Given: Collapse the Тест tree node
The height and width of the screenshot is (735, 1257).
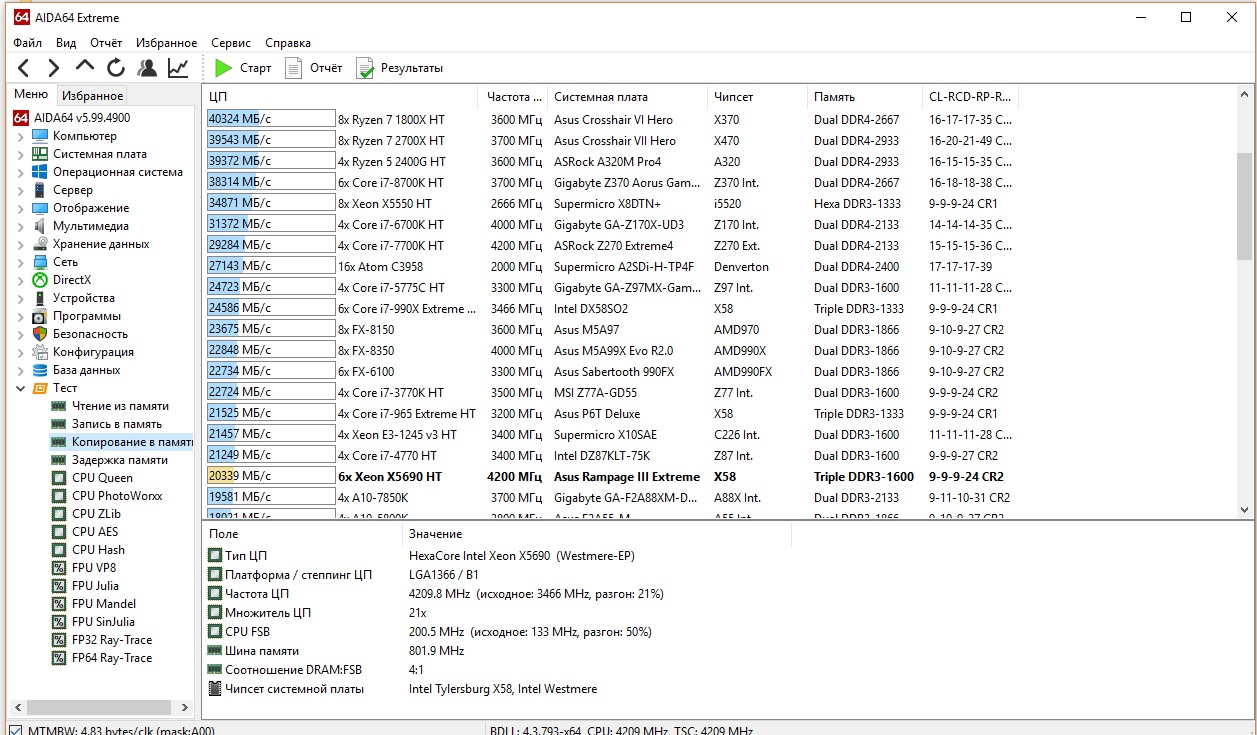Looking at the screenshot, I should pos(20,388).
